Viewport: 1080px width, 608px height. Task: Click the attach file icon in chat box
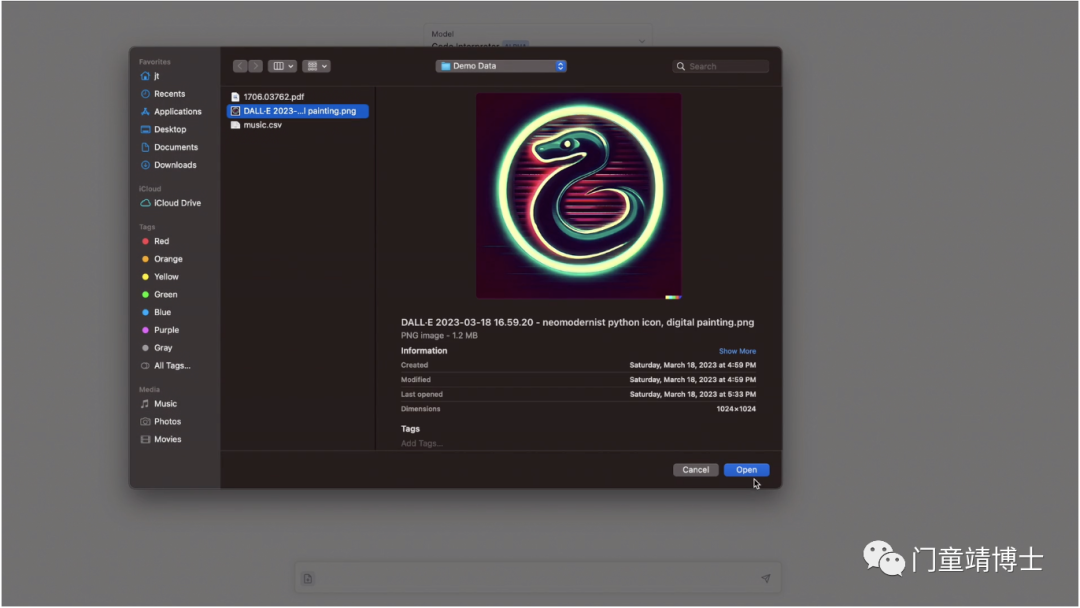click(308, 579)
